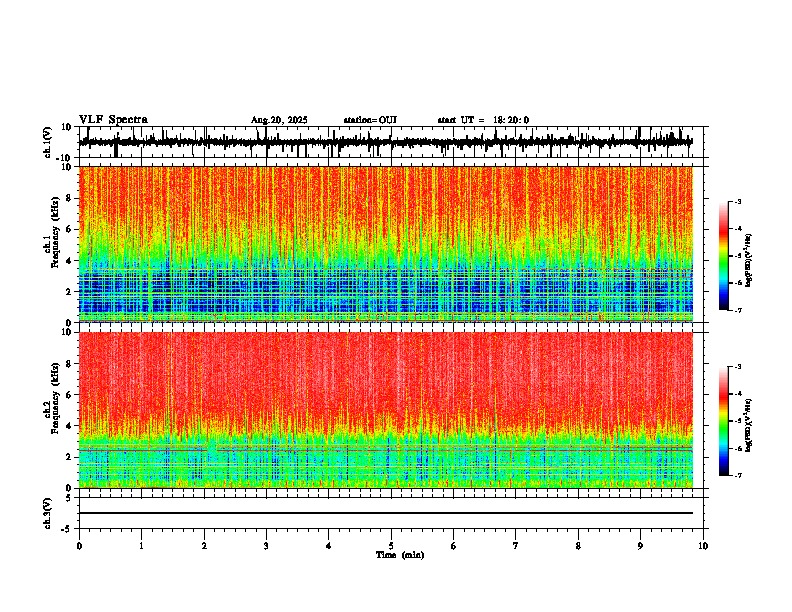
Task: Click time axis tick label '0'
Action: 79,546
